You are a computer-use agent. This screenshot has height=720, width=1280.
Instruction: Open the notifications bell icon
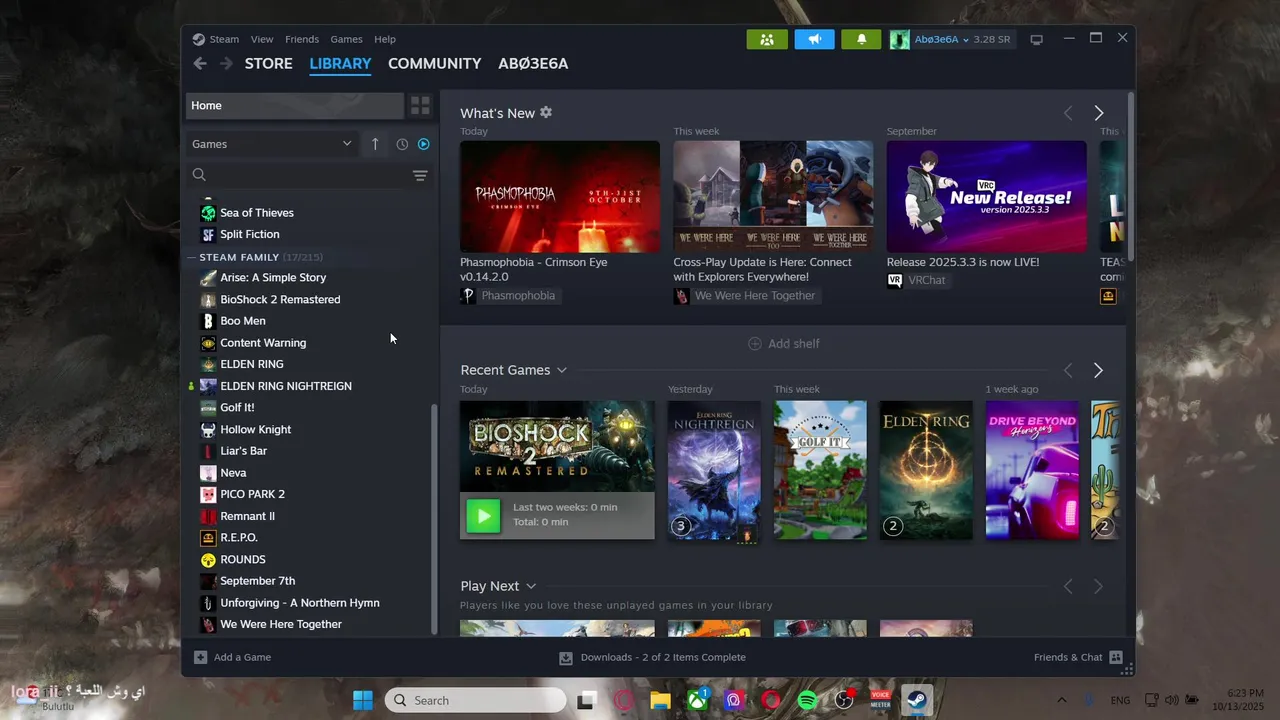(x=861, y=39)
